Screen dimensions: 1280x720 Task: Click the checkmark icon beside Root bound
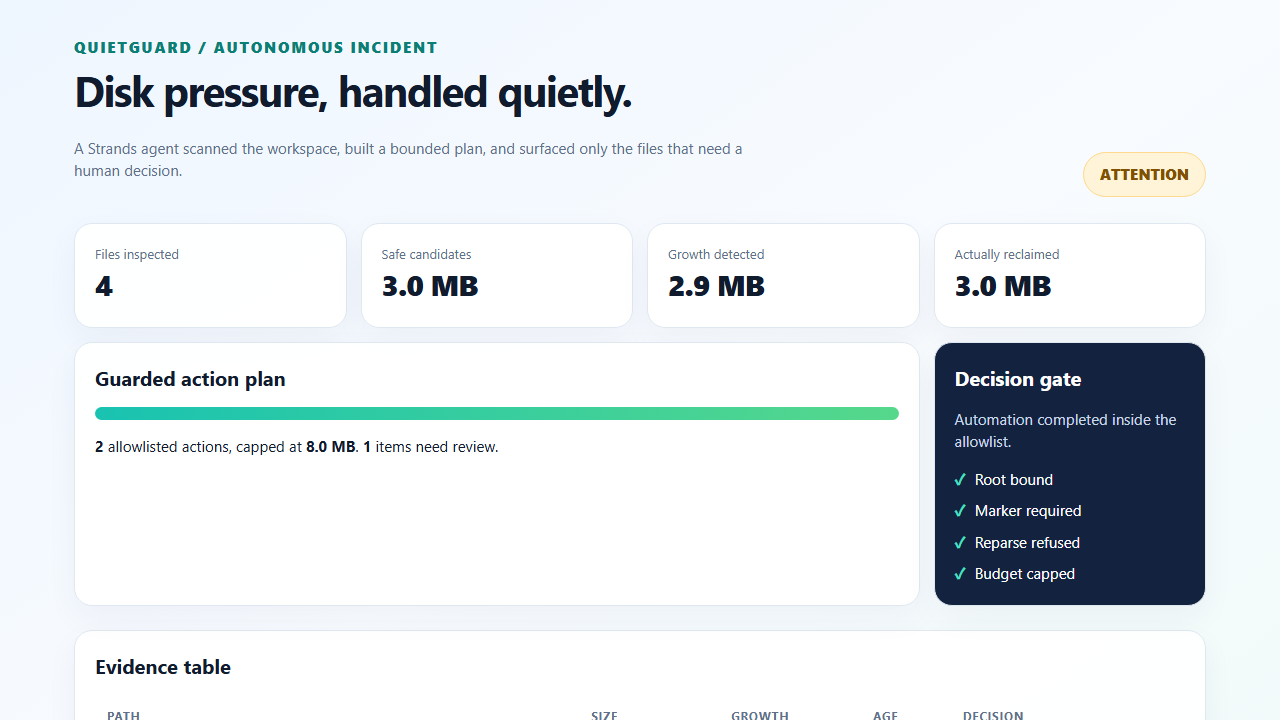[x=960, y=480]
